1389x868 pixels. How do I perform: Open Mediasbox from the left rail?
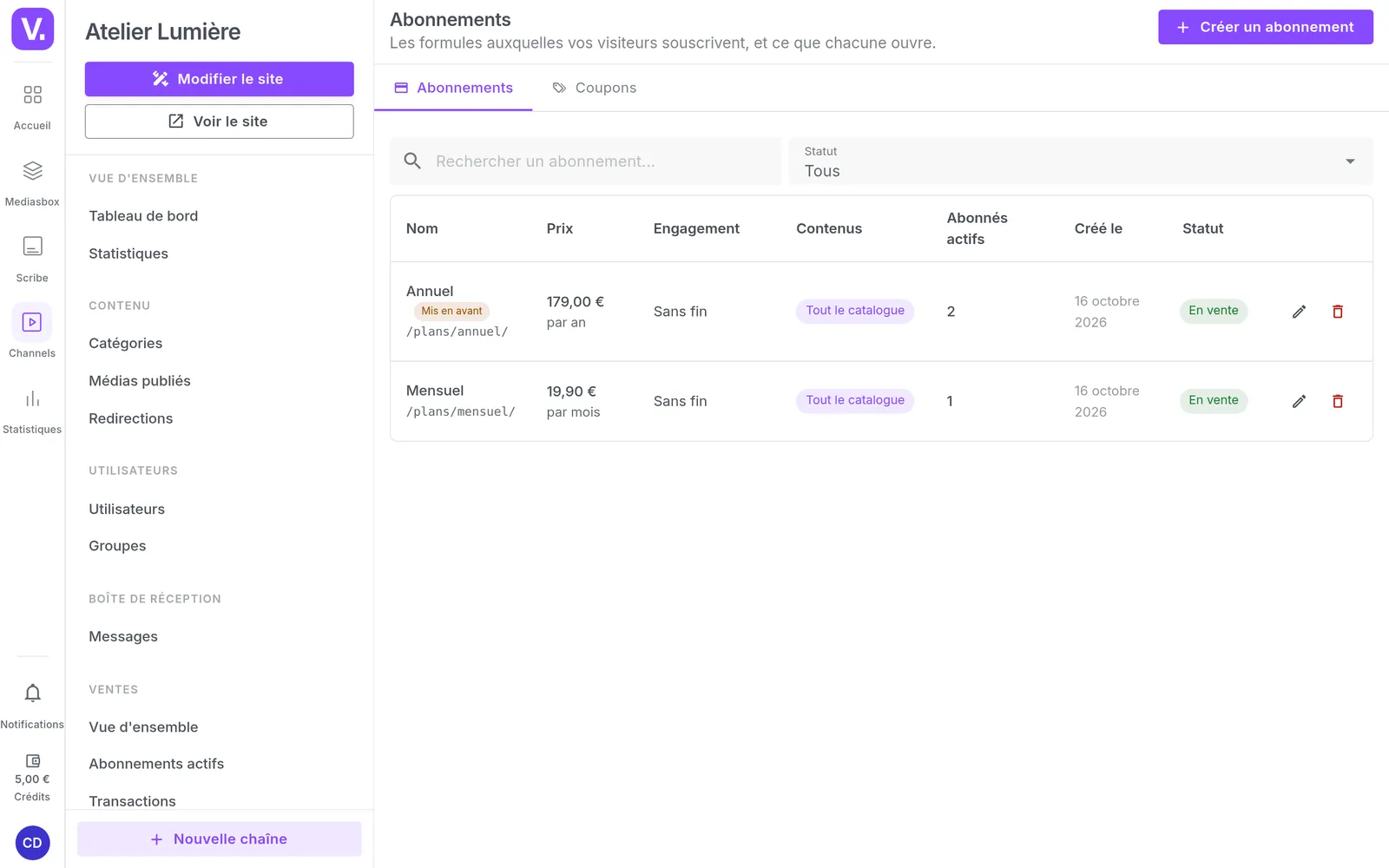click(x=32, y=183)
